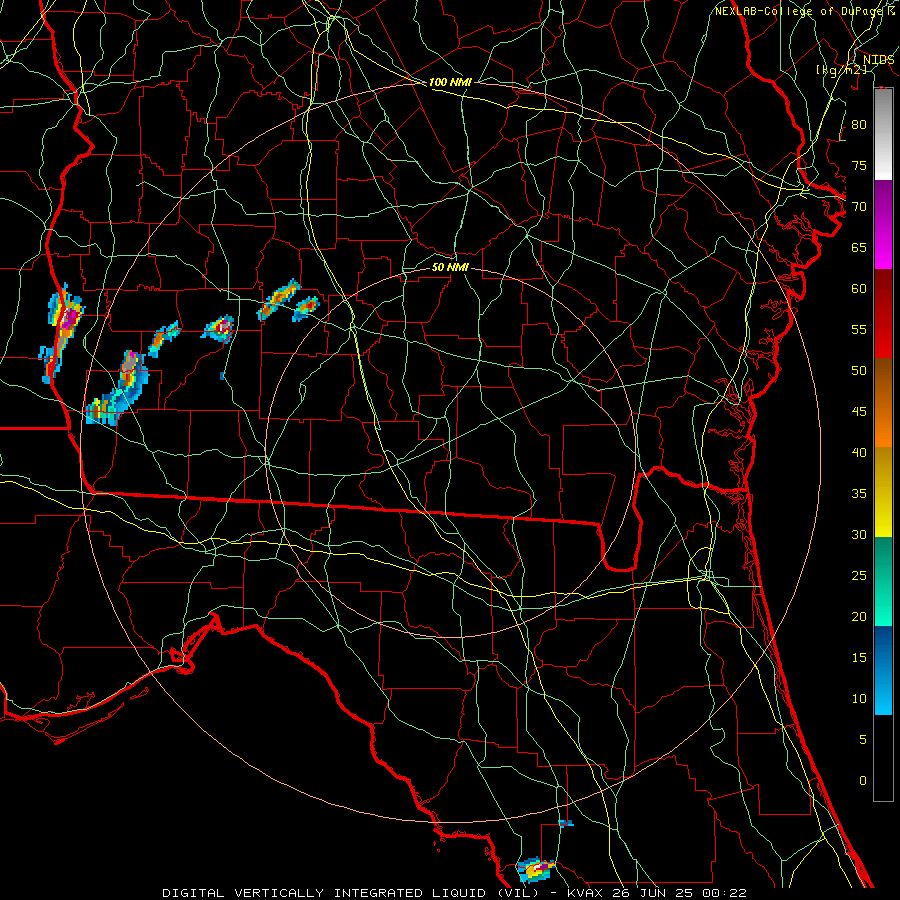This screenshot has height=900, width=900.
Task: Click the [kg/m2] units label
Action: 841,70
